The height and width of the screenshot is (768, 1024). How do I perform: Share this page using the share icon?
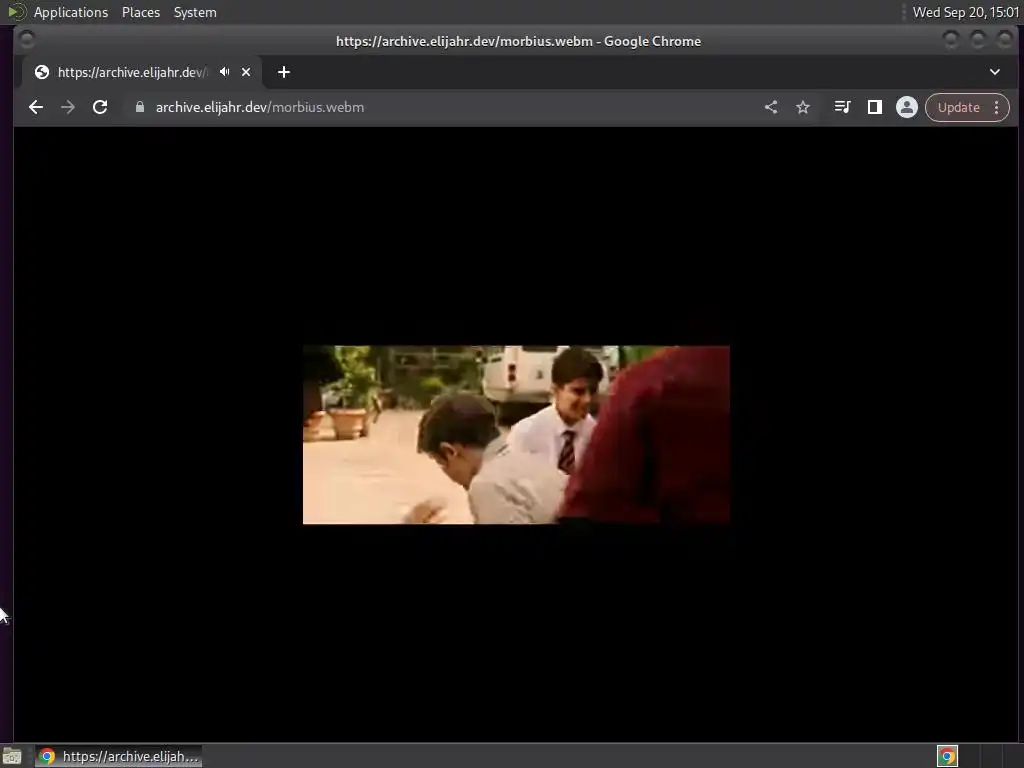coord(771,107)
